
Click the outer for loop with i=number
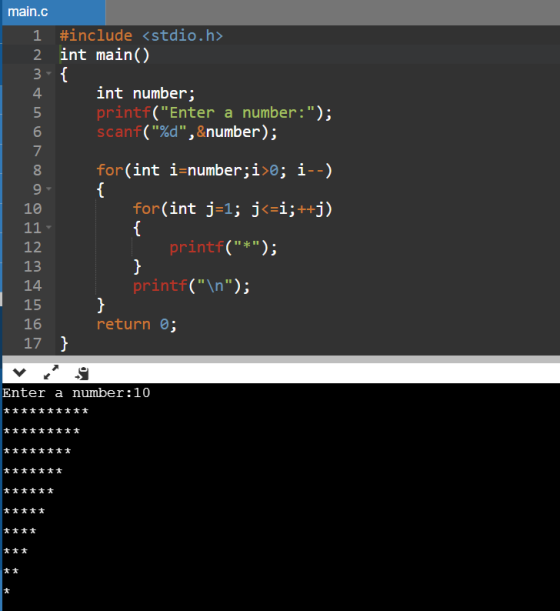[x=214, y=171]
